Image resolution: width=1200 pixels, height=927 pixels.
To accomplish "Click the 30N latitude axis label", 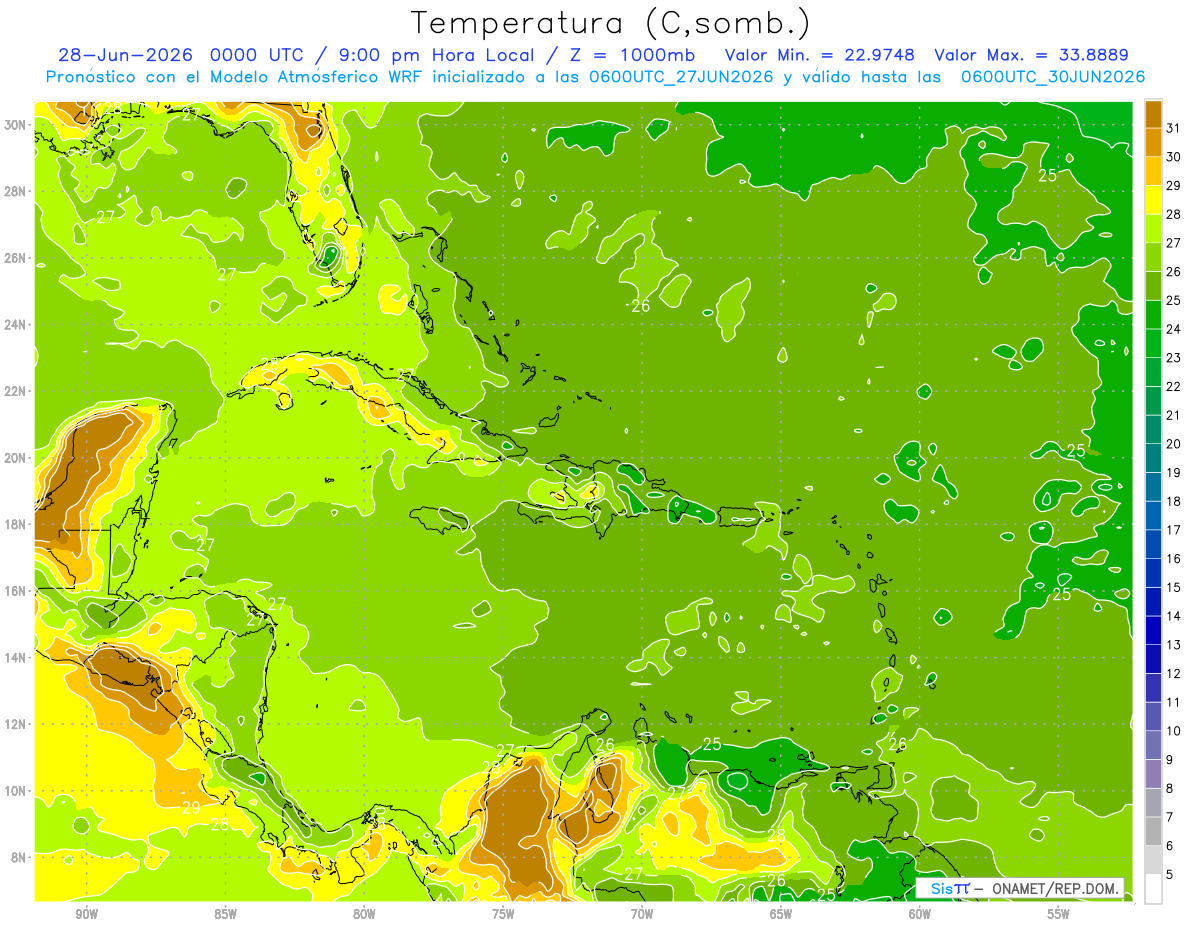I will (17, 125).
